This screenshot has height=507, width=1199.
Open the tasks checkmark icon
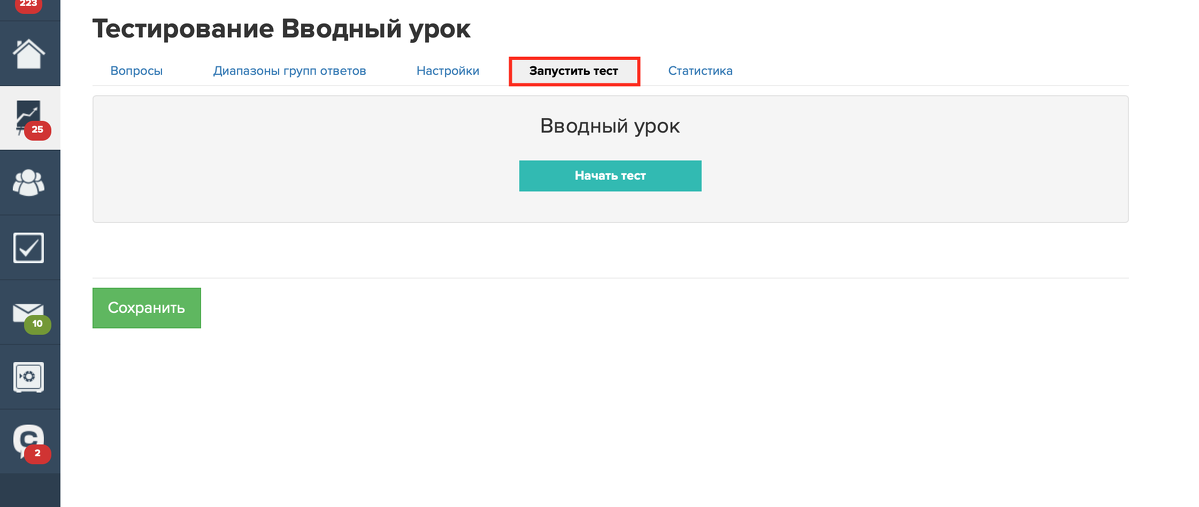29,246
